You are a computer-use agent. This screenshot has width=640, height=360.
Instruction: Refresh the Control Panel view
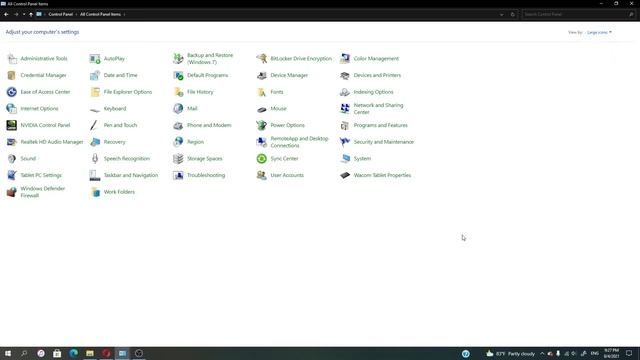513,14
